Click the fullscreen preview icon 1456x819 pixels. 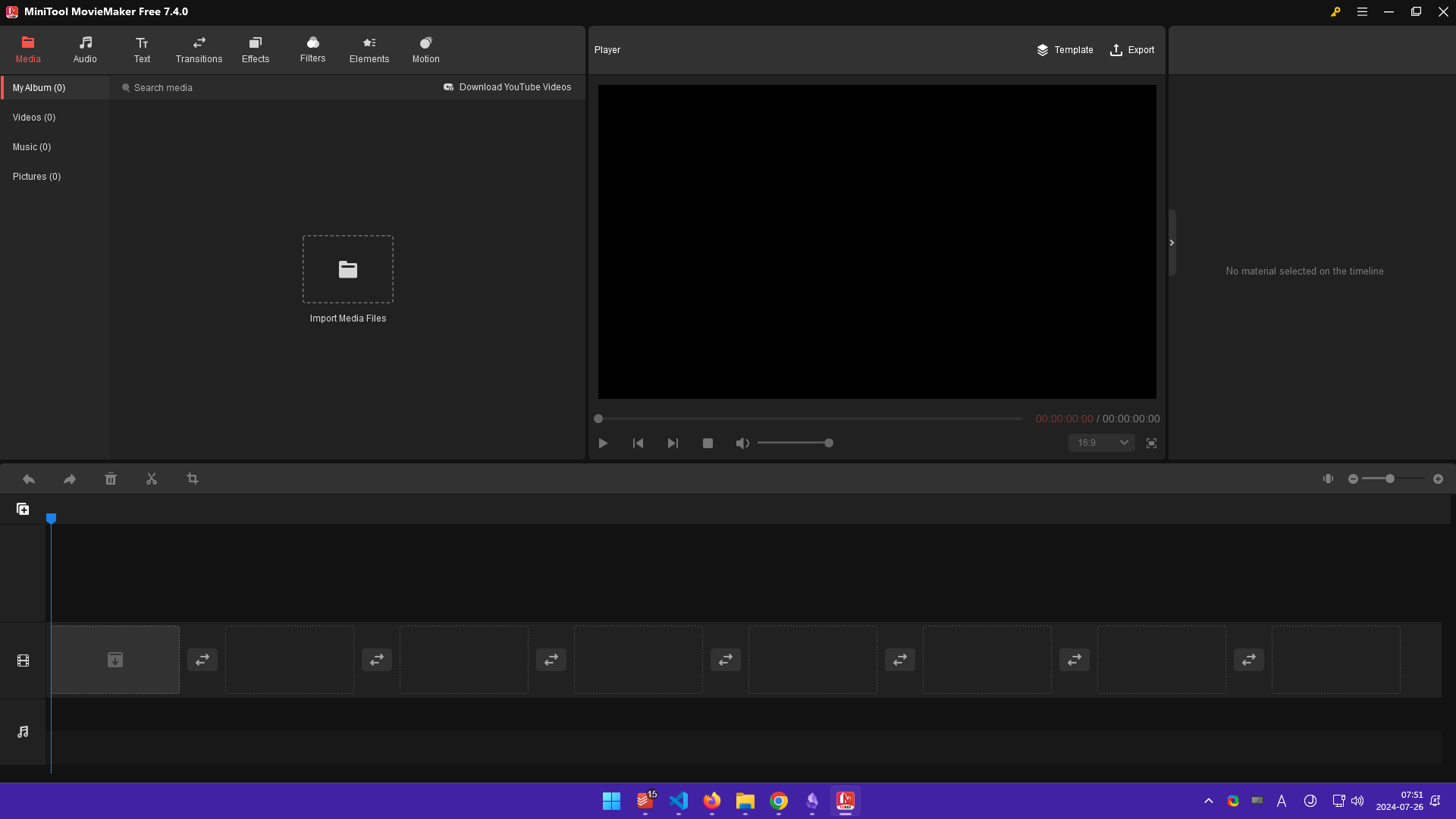(x=1151, y=444)
